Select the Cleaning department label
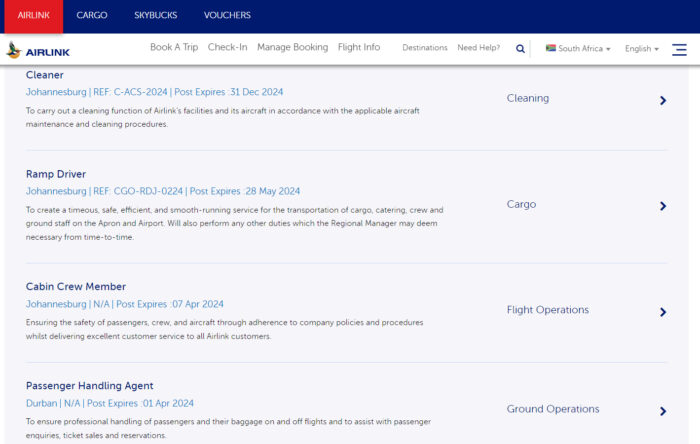 click(x=528, y=98)
